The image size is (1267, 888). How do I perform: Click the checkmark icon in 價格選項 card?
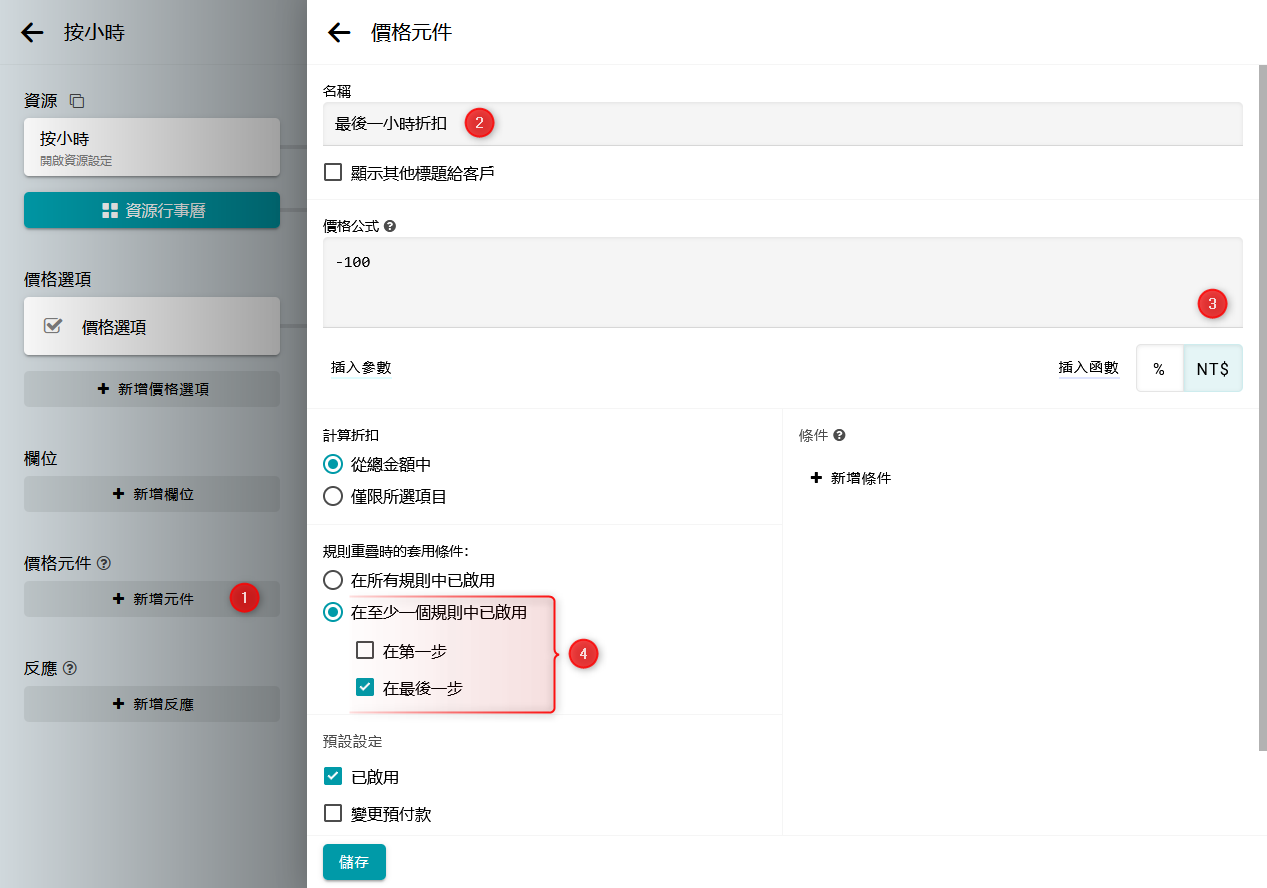(53, 326)
